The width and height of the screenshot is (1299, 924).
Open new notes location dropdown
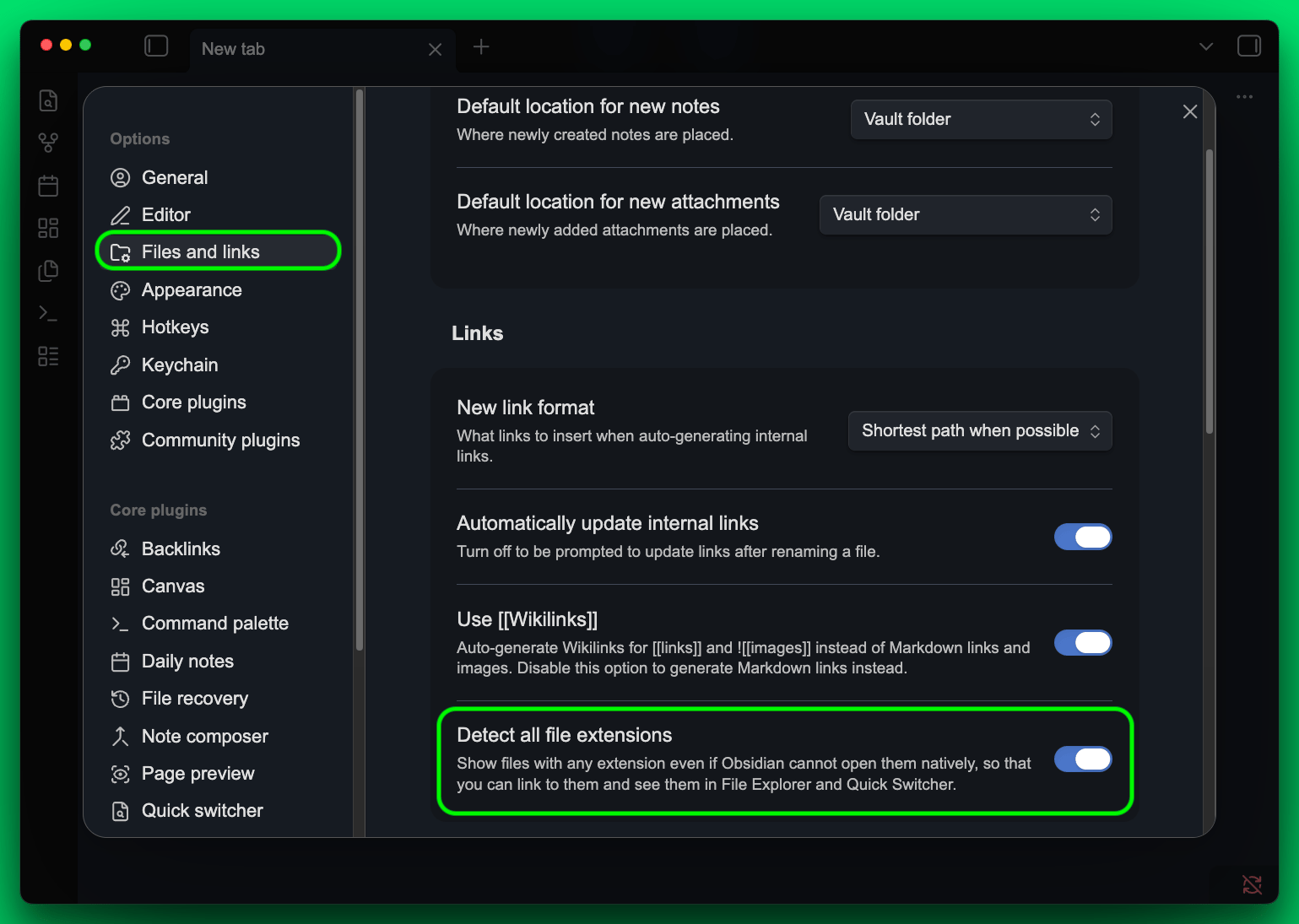(981, 119)
